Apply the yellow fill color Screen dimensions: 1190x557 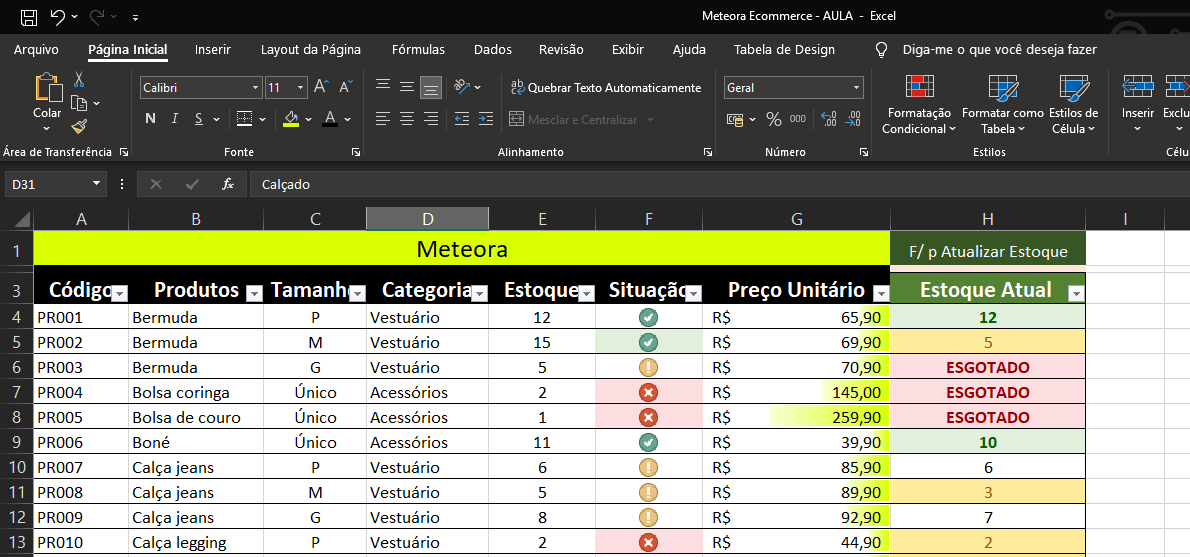(291, 118)
